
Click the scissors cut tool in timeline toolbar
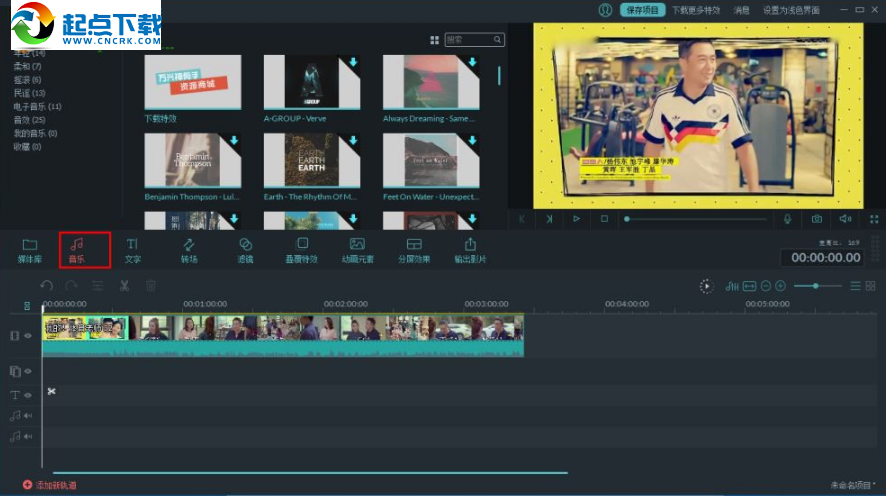click(124, 286)
